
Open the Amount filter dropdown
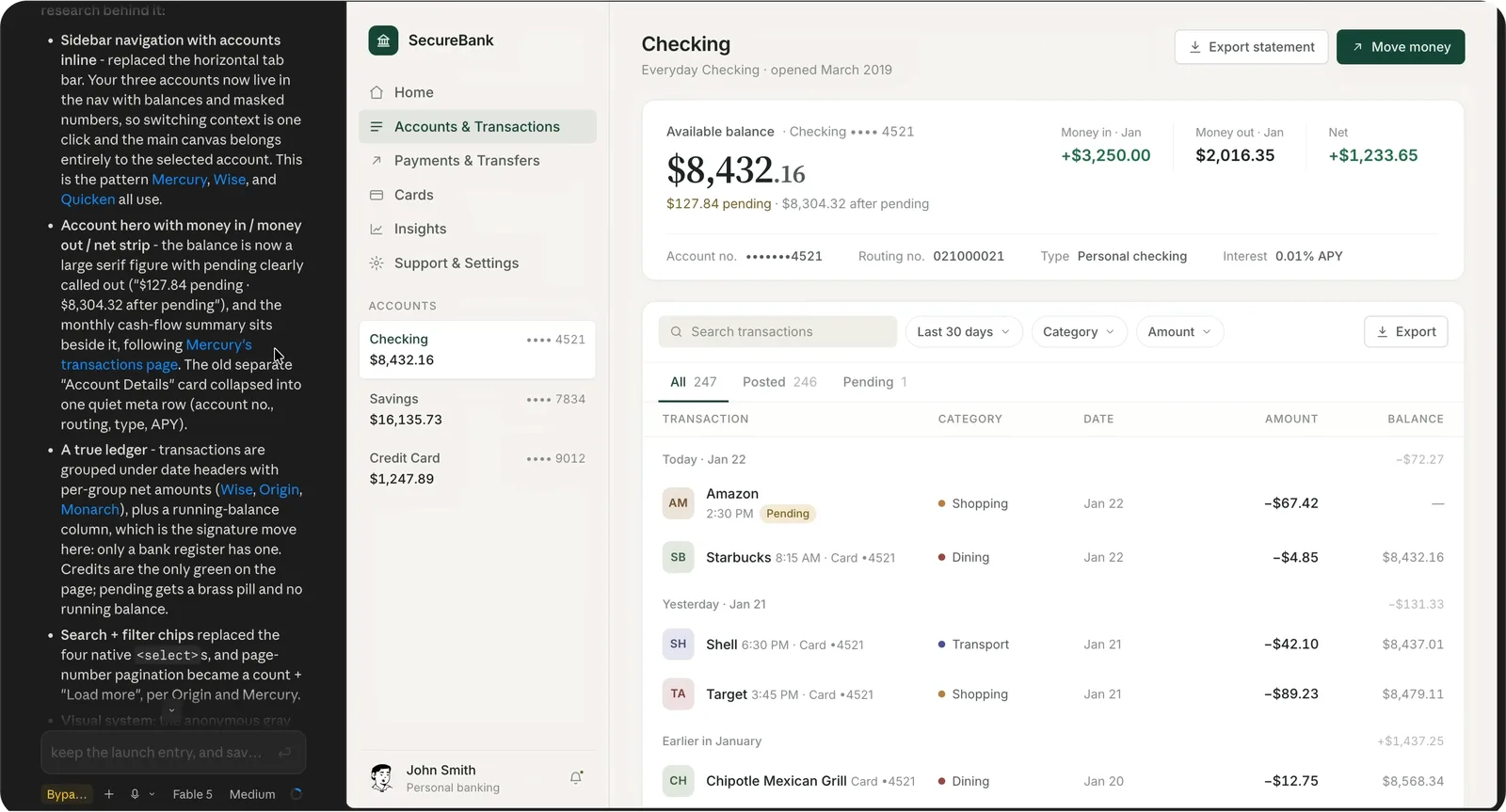pyautogui.click(x=1180, y=332)
